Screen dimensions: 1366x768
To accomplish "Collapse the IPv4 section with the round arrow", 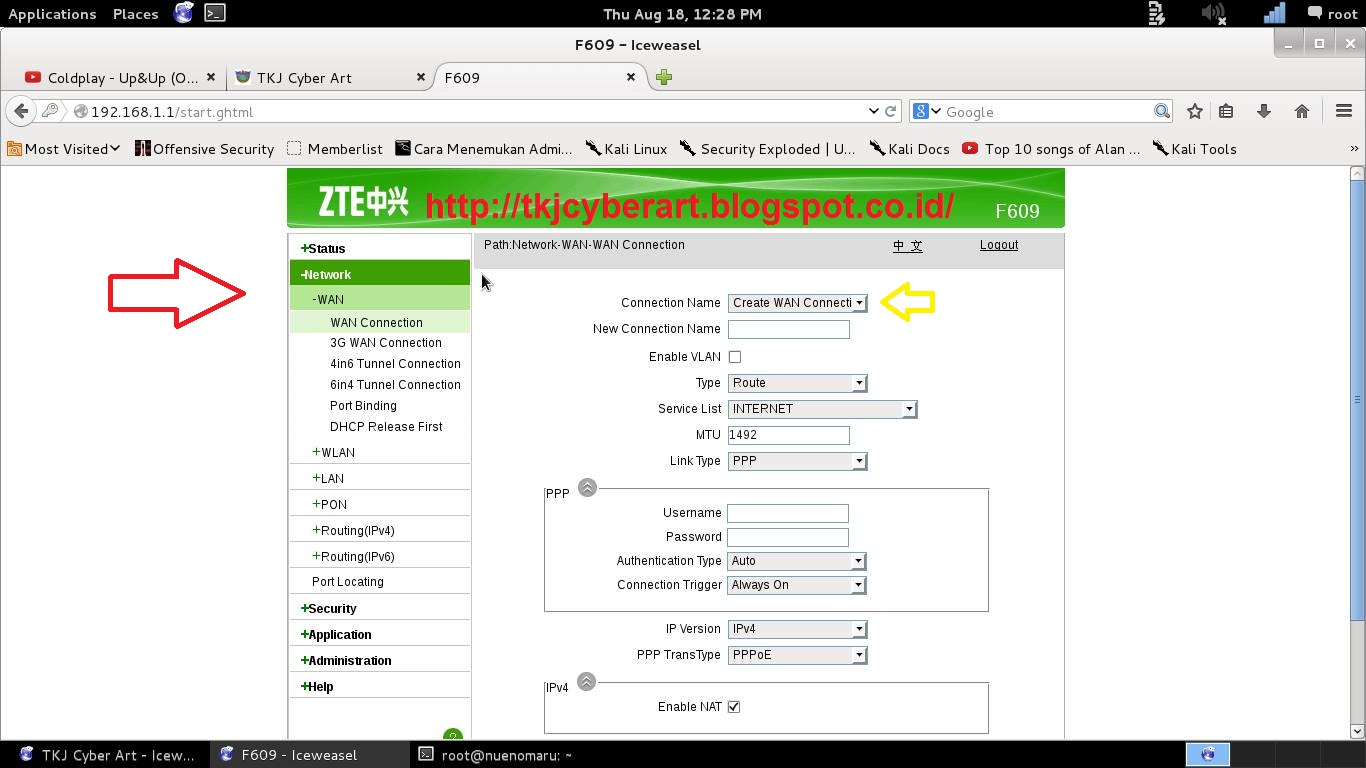I will tap(587, 682).
